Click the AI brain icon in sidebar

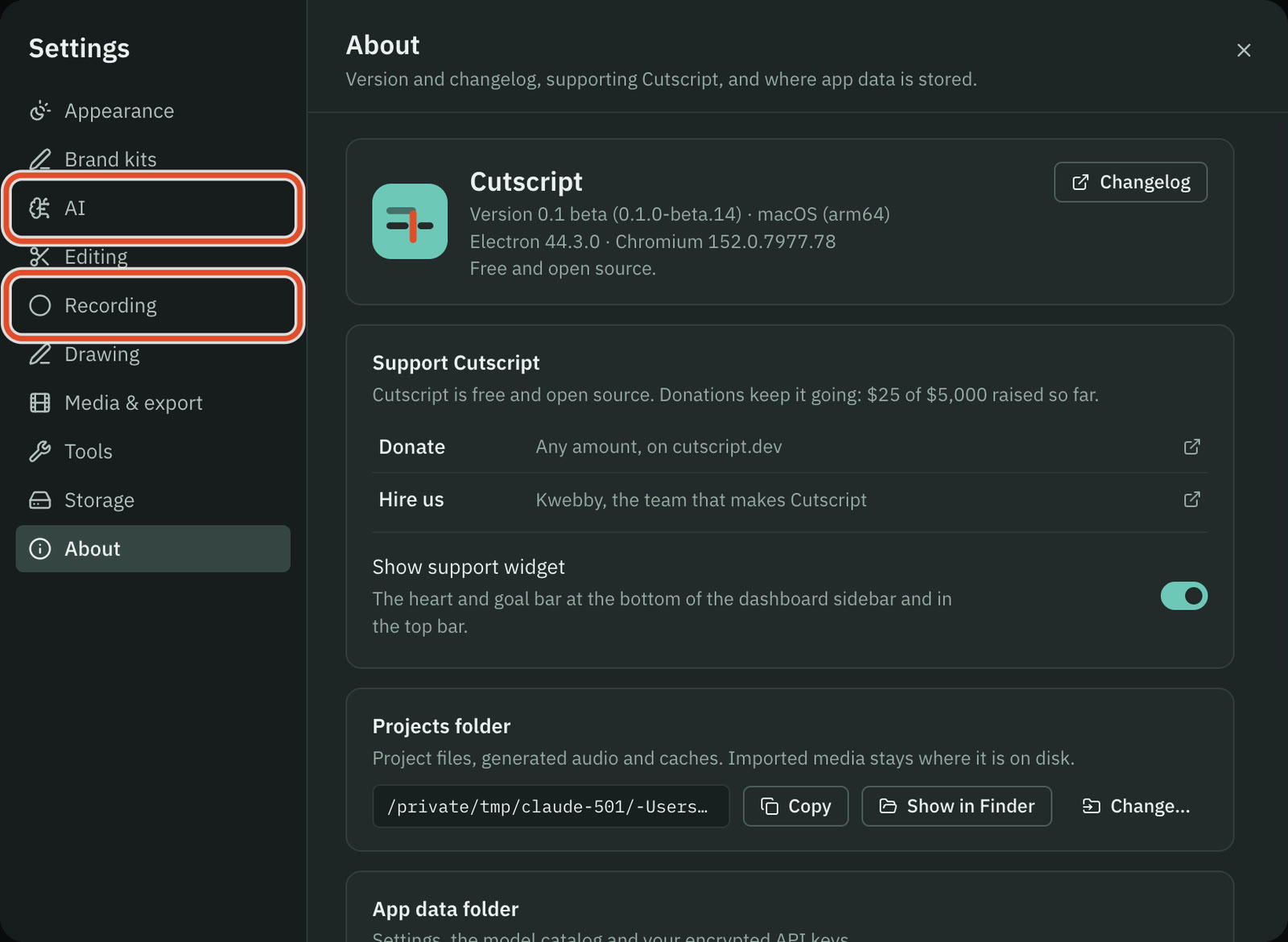(x=39, y=209)
